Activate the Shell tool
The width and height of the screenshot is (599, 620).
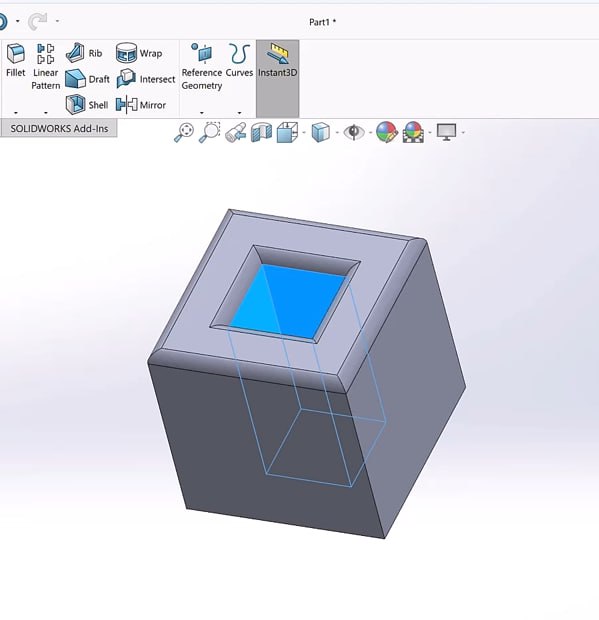(87, 105)
